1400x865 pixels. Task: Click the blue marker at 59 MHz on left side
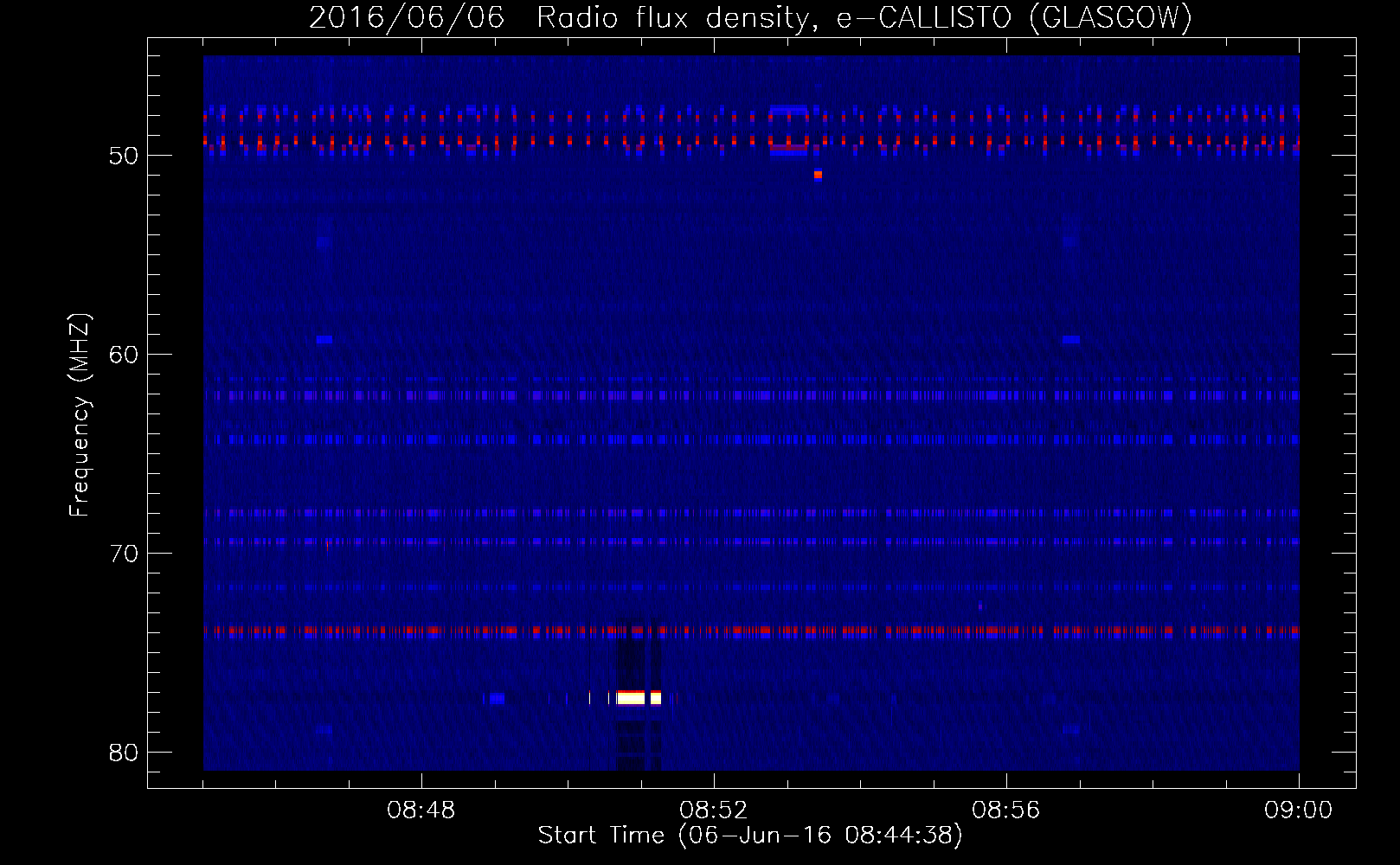tap(324, 340)
